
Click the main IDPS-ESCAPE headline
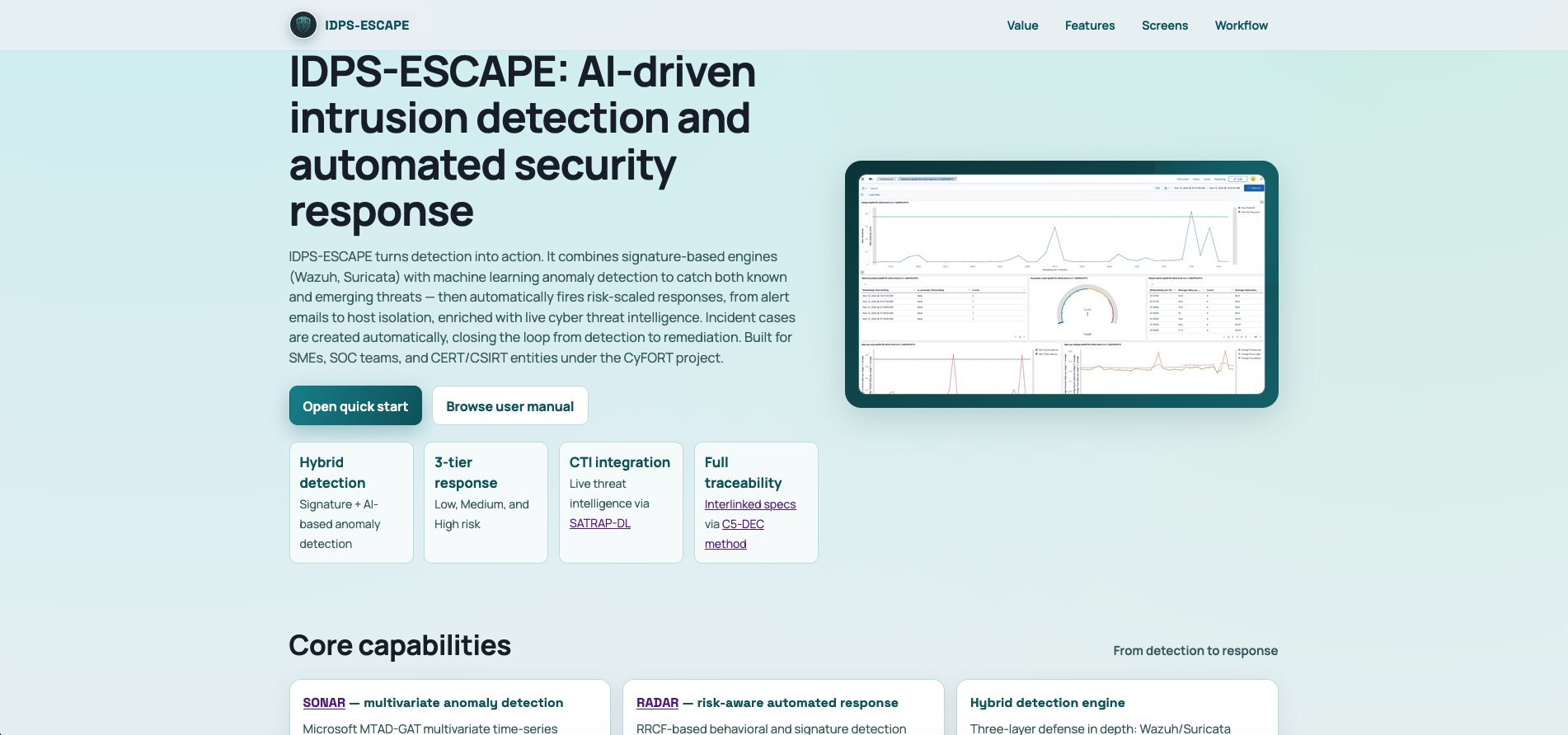[523, 141]
